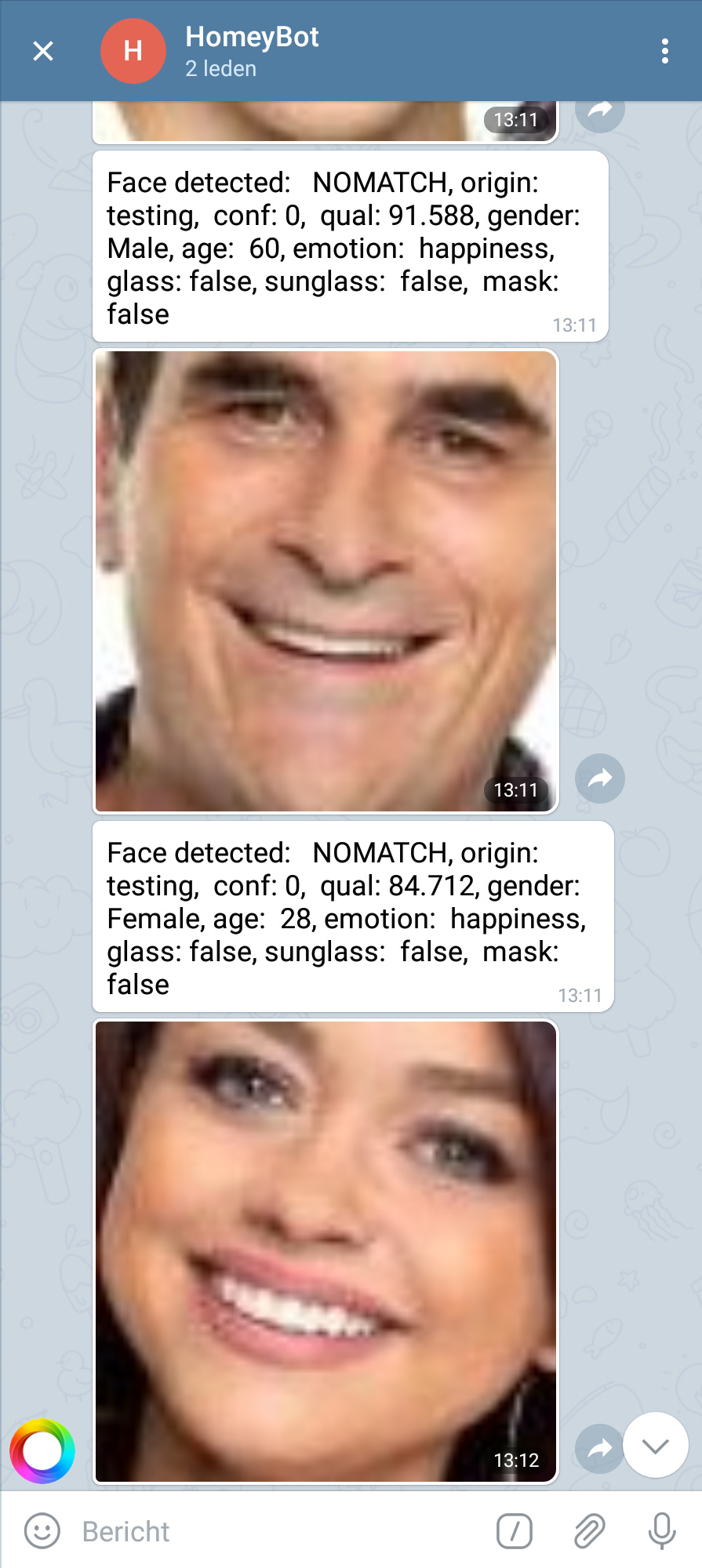Open the rainbow color ring theme button

click(42, 1451)
